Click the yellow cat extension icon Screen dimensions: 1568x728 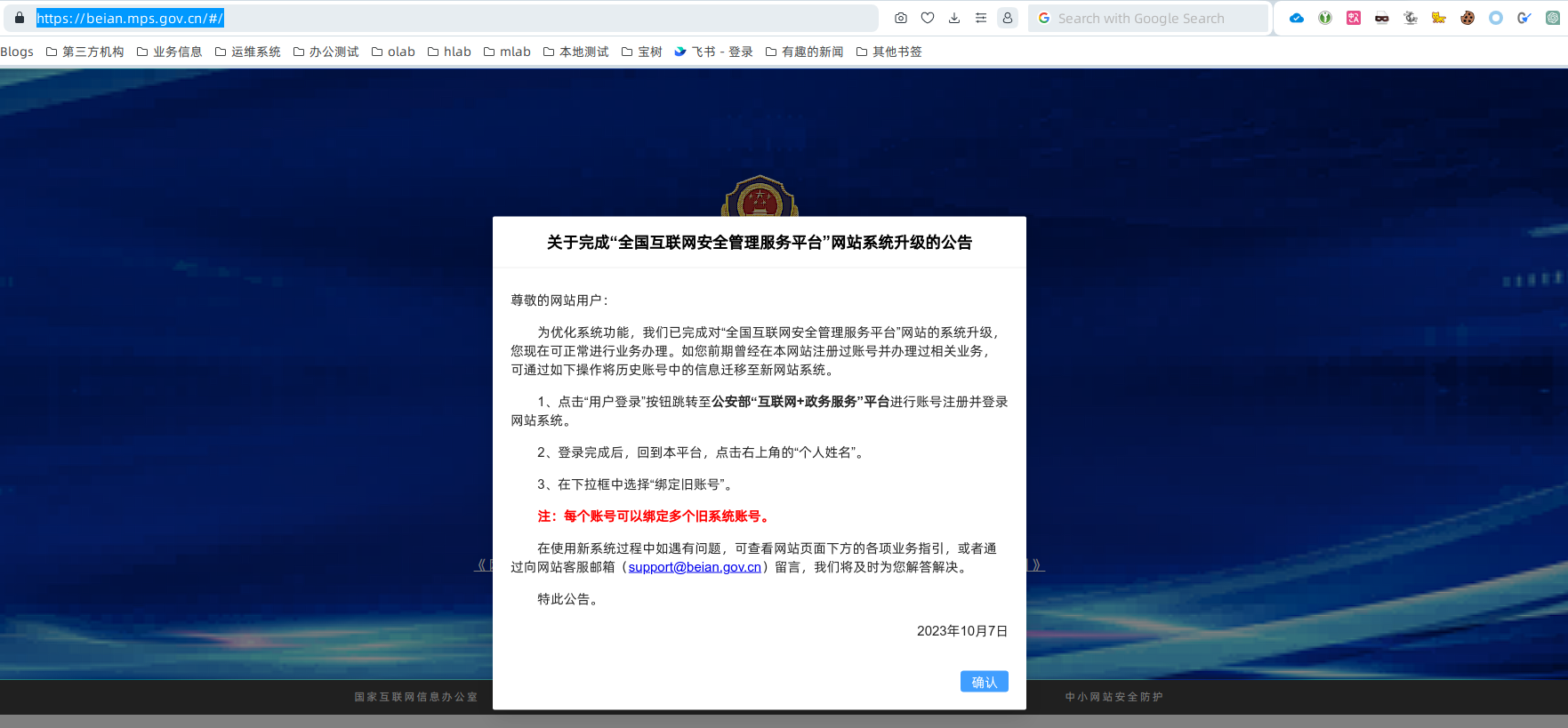point(1439,18)
